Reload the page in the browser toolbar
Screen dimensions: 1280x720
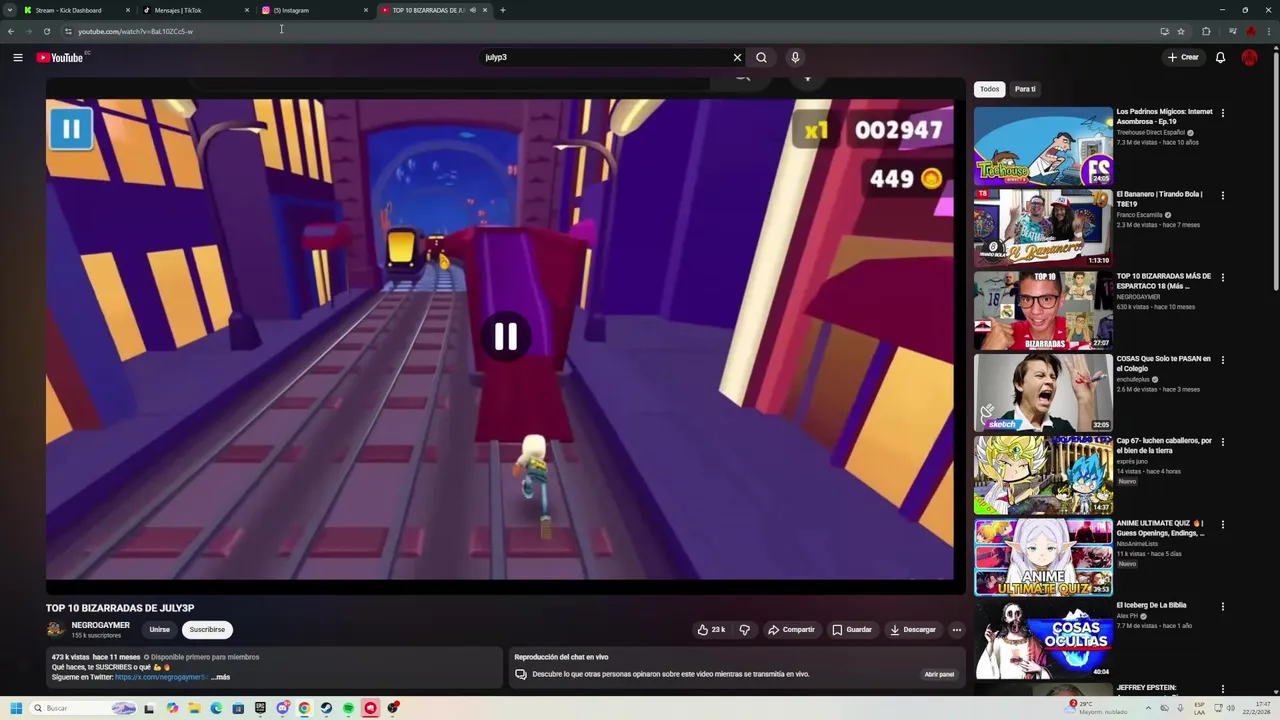(46, 31)
